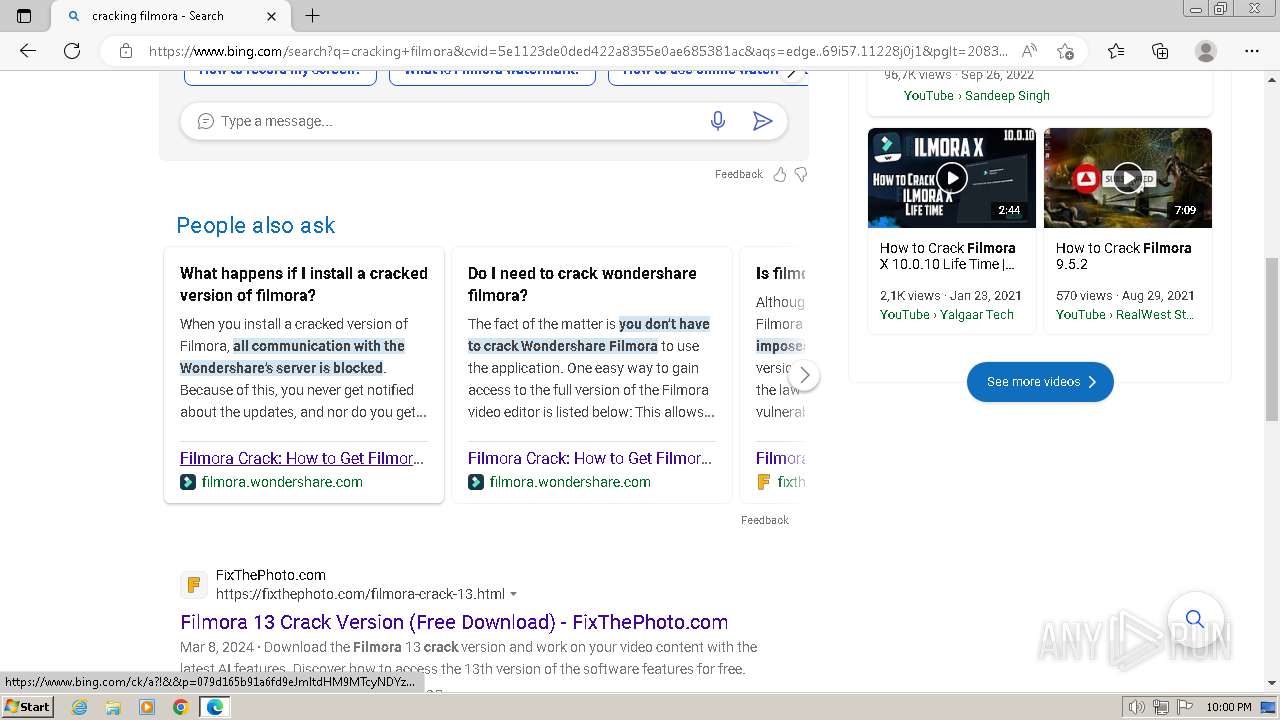Open the Windows Start menu

point(28,707)
